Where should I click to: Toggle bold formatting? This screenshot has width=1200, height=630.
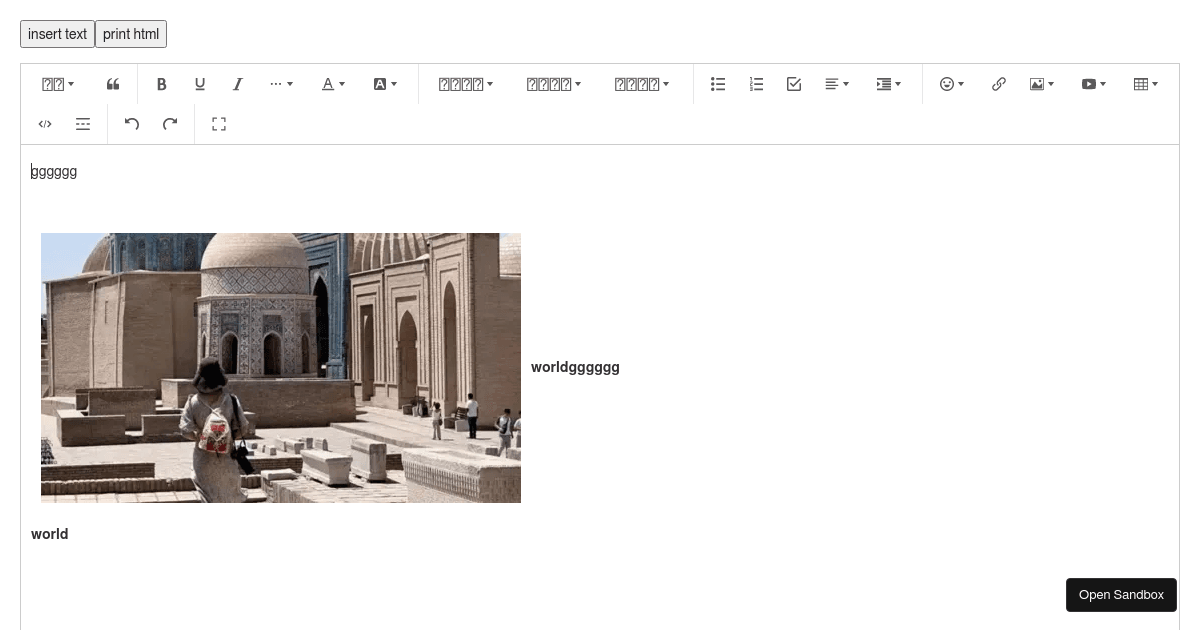[162, 84]
